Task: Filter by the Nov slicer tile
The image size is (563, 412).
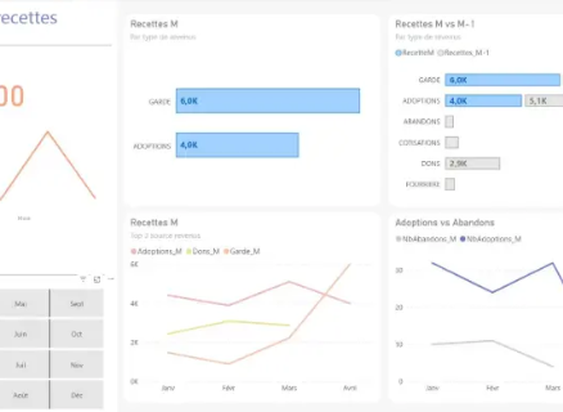Action: pos(77,365)
